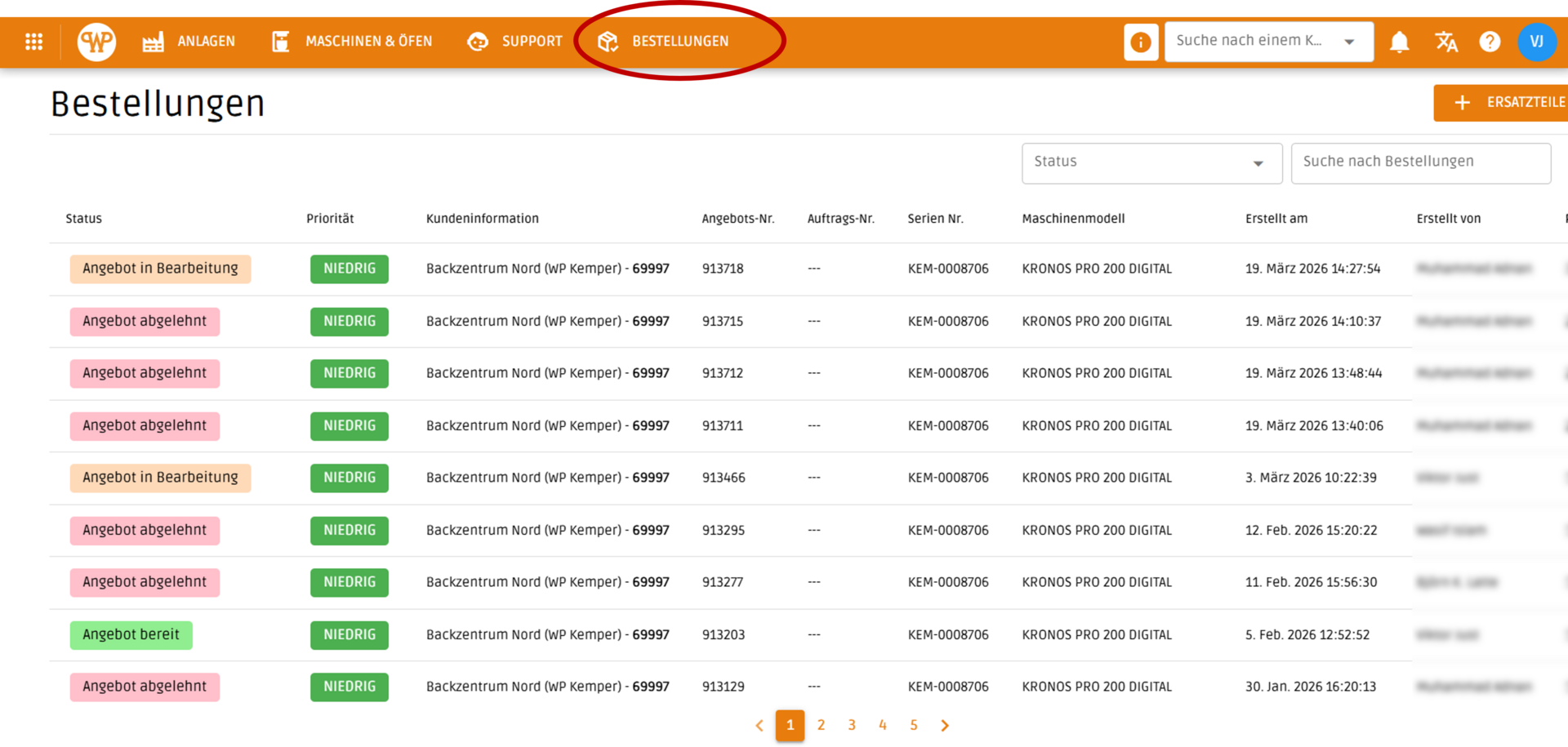Open order with Angebots-Nr. 913715
The width and height of the screenshot is (1568, 747).
(x=723, y=322)
